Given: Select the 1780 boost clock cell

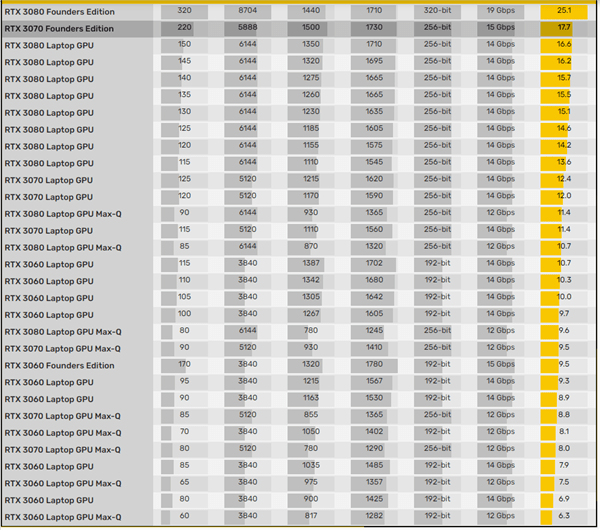Looking at the screenshot, I should click(x=374, y=365).
